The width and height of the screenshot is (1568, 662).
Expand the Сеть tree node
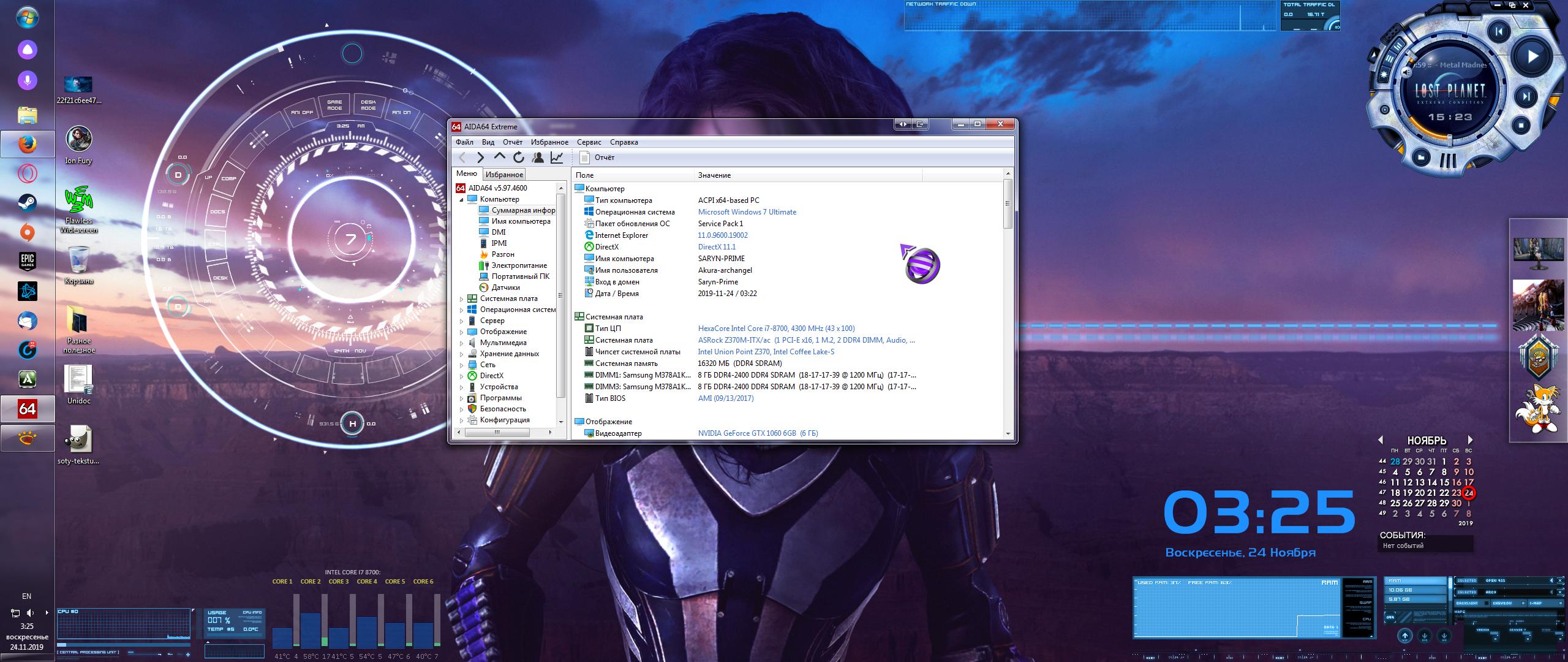tap(462, 365)
